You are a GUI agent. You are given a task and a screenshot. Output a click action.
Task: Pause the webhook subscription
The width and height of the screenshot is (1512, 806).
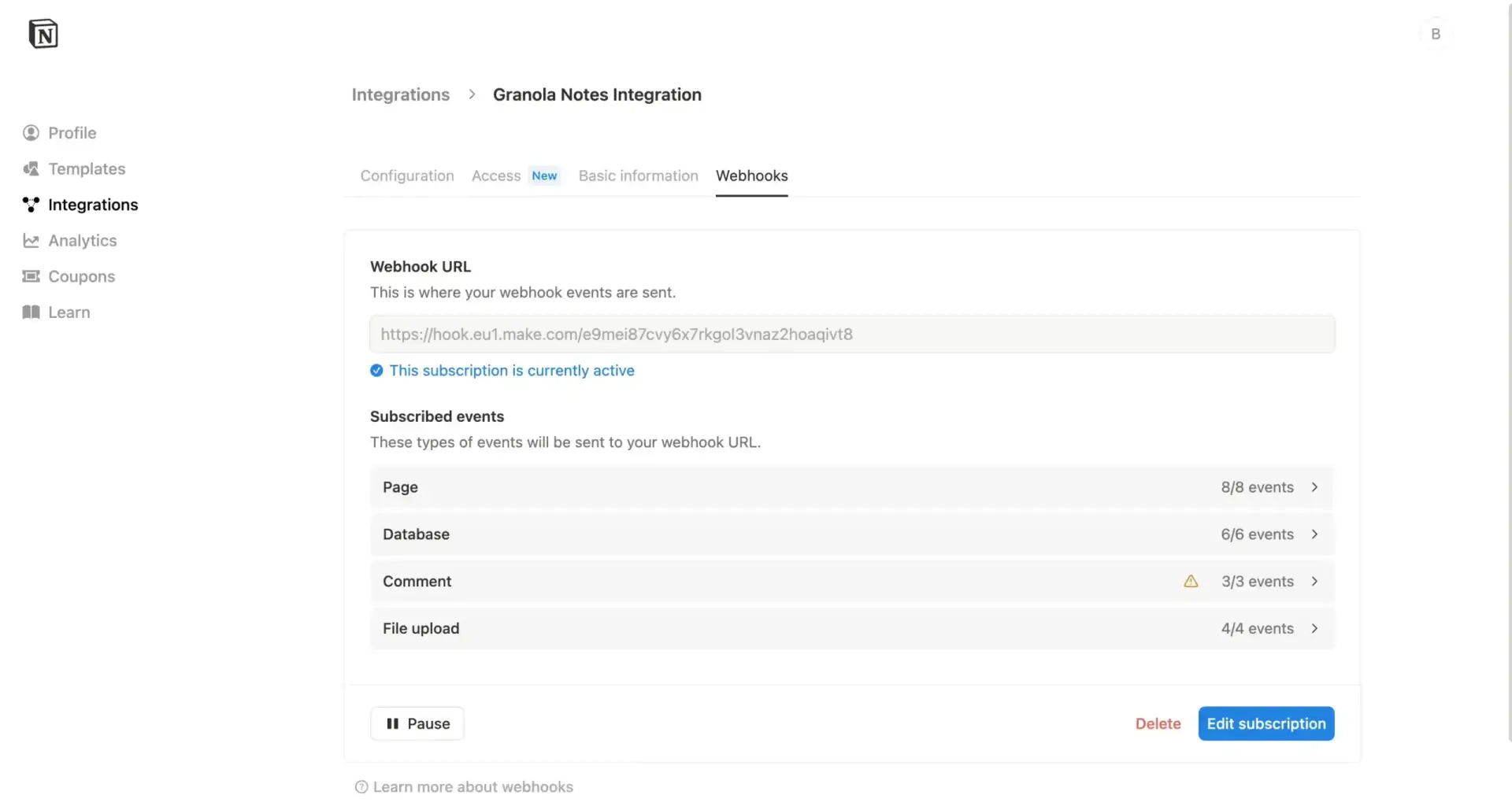click(417, 724)
